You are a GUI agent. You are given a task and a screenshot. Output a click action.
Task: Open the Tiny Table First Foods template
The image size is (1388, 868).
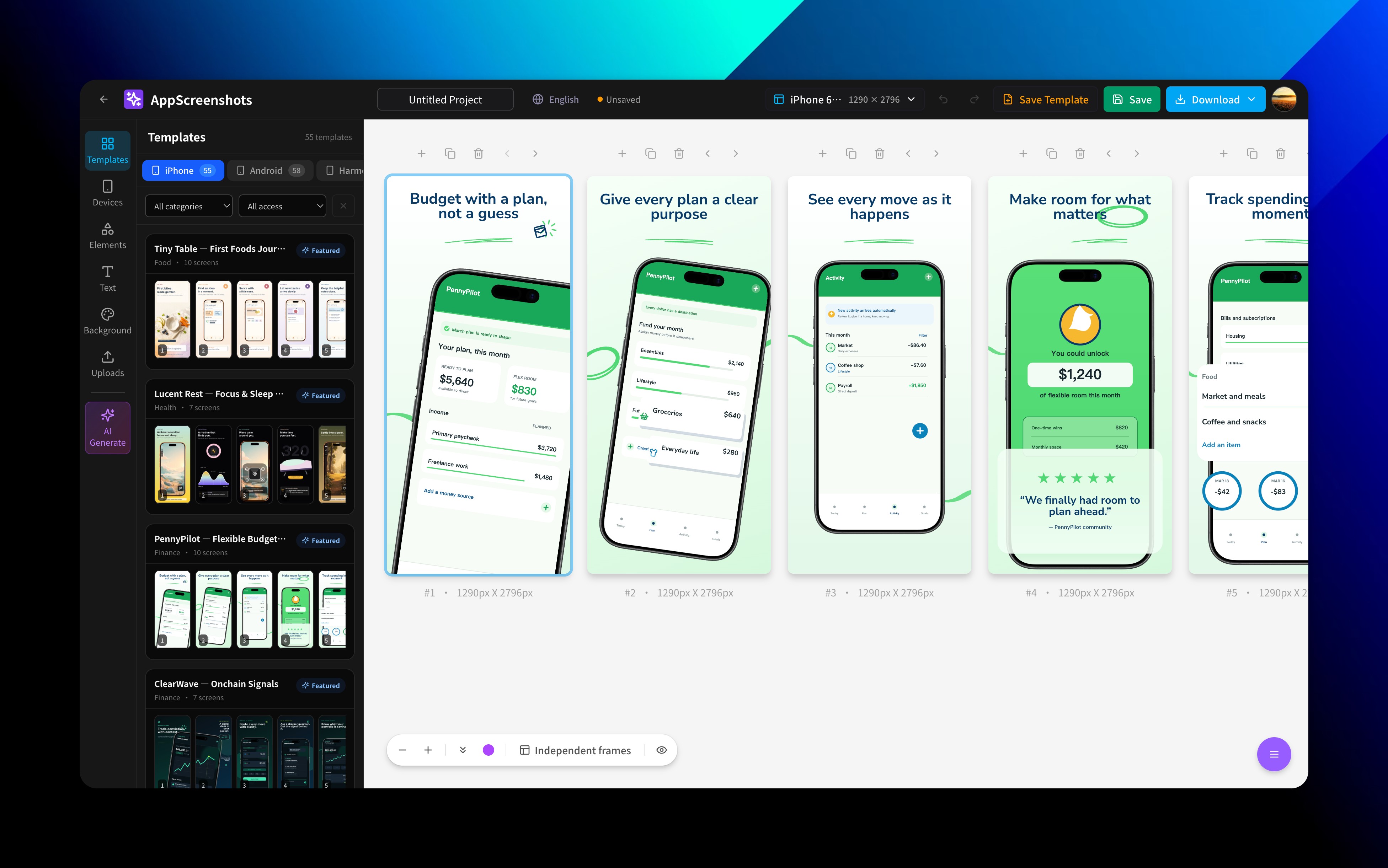tap(250, 301)
